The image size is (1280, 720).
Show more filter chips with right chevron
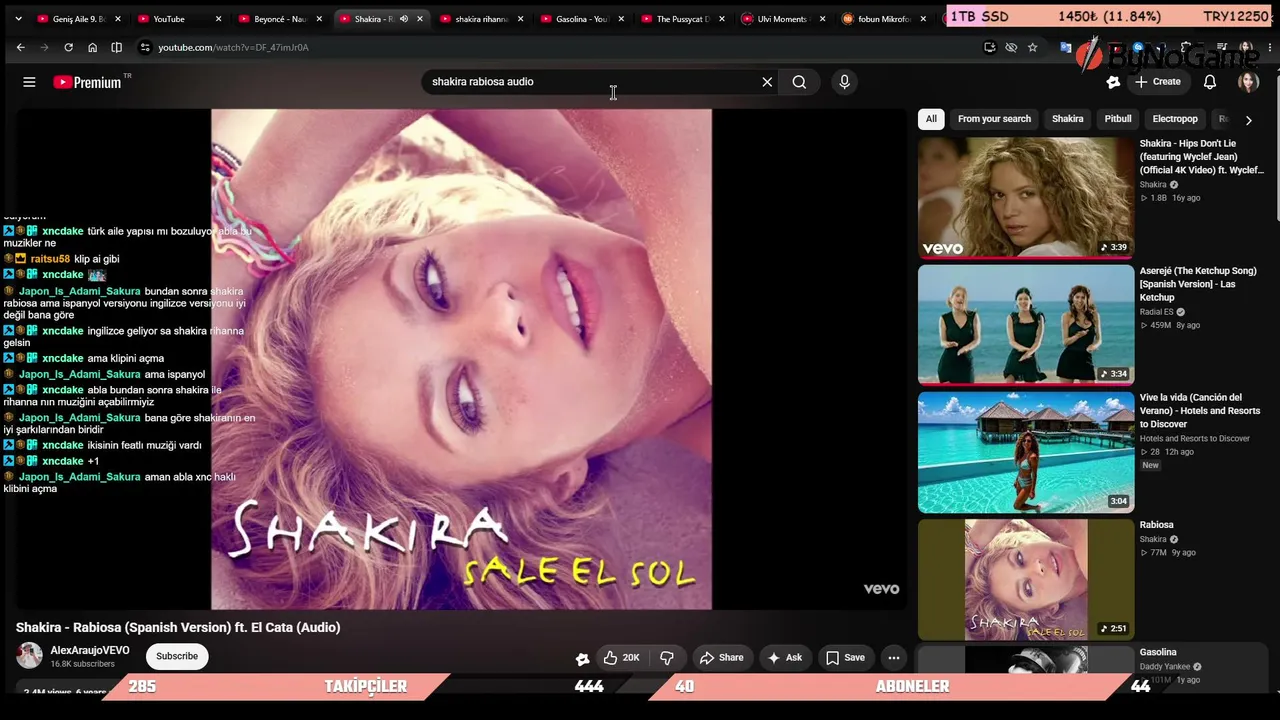(x=1248, y=120)
